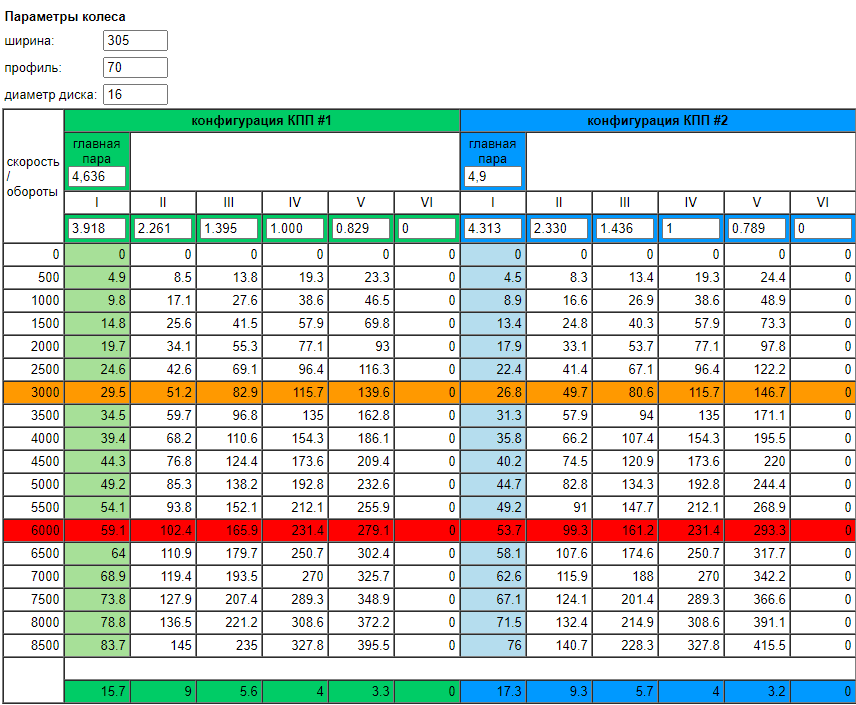Click the профиль input field
Screen dimensions: 856x705
tap(135, 68)
